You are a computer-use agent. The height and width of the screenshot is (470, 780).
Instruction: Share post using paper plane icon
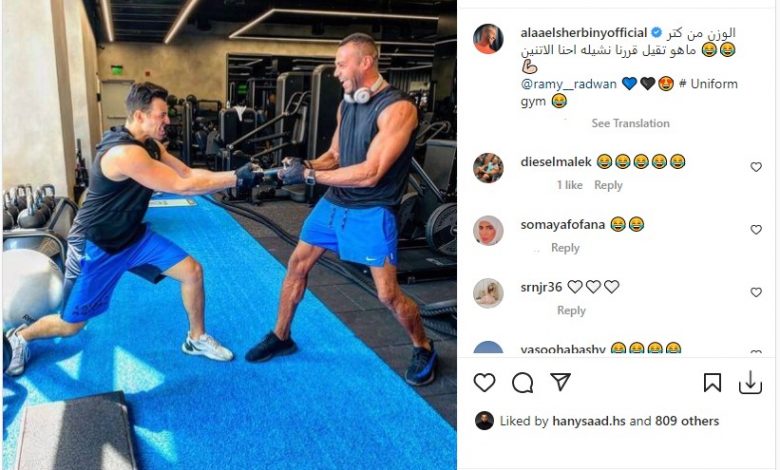click(560, 382)
